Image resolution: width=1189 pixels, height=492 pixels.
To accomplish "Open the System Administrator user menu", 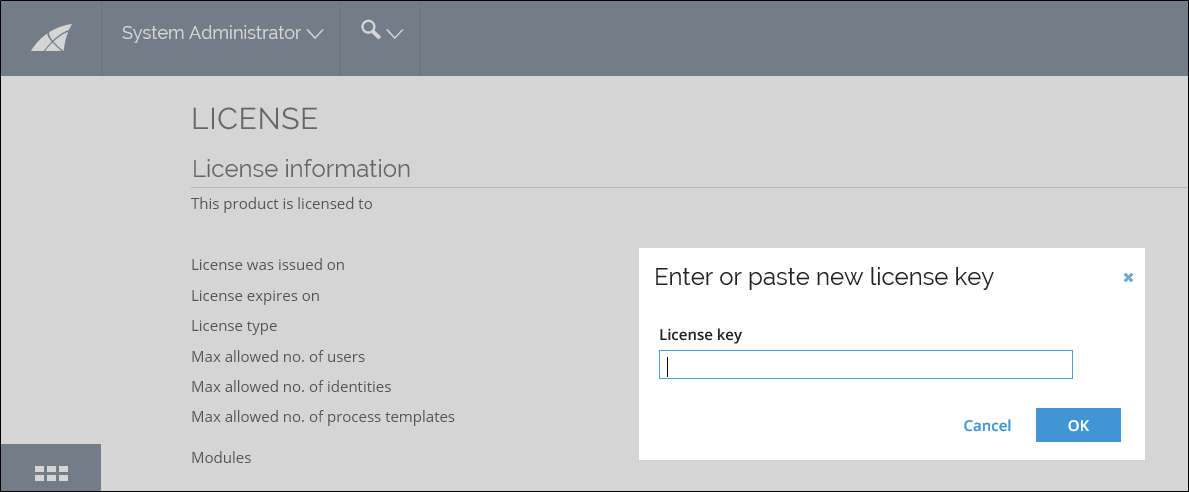I will coord(222,33).
